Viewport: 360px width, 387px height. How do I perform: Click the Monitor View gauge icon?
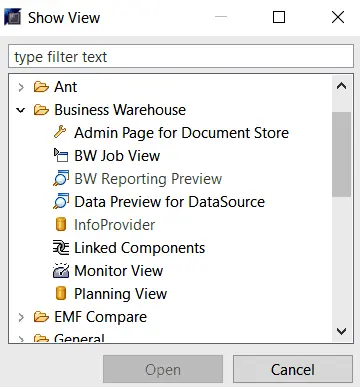click(x=61, y=270)
